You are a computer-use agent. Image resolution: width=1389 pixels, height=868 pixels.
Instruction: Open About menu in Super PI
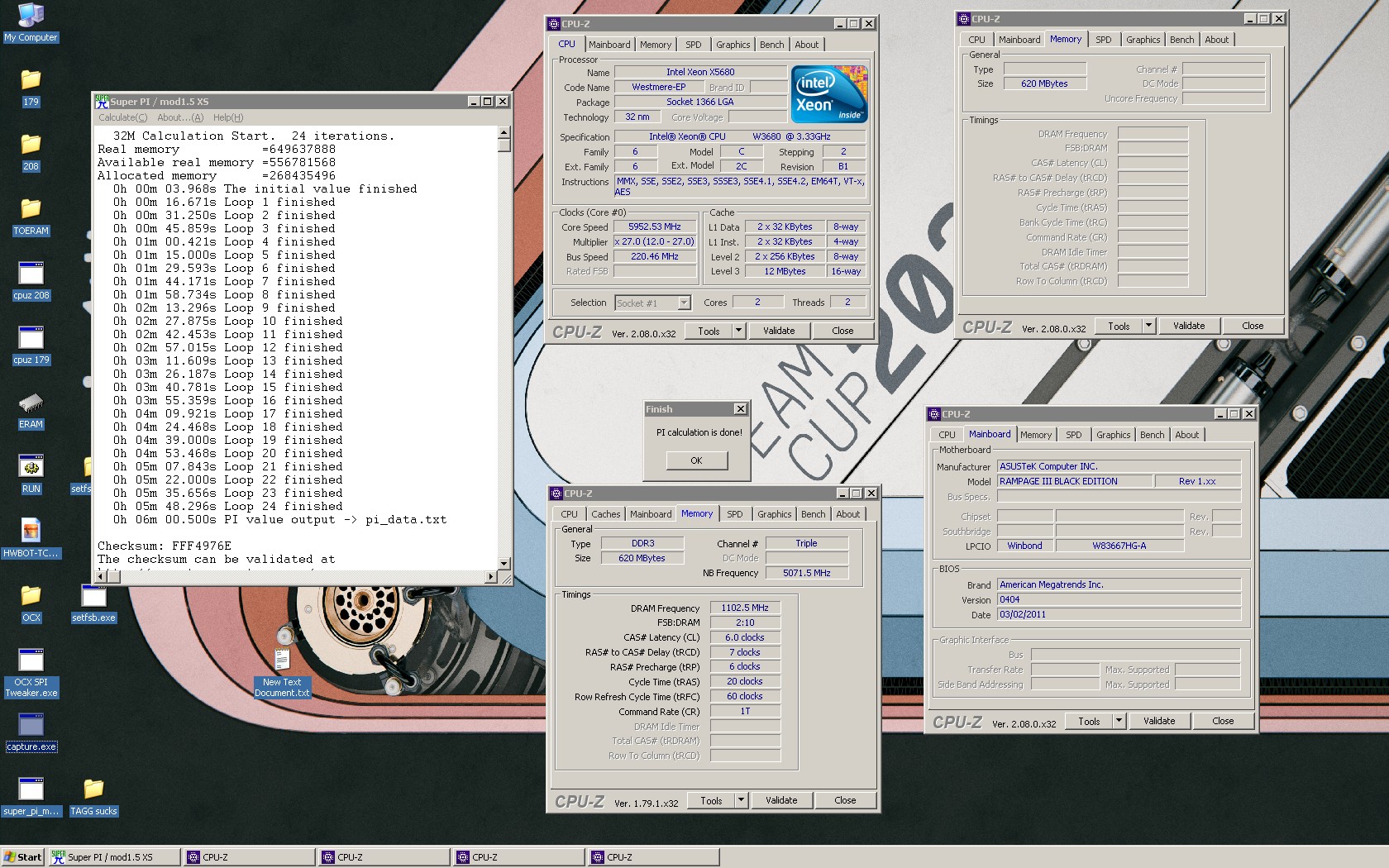179,117
